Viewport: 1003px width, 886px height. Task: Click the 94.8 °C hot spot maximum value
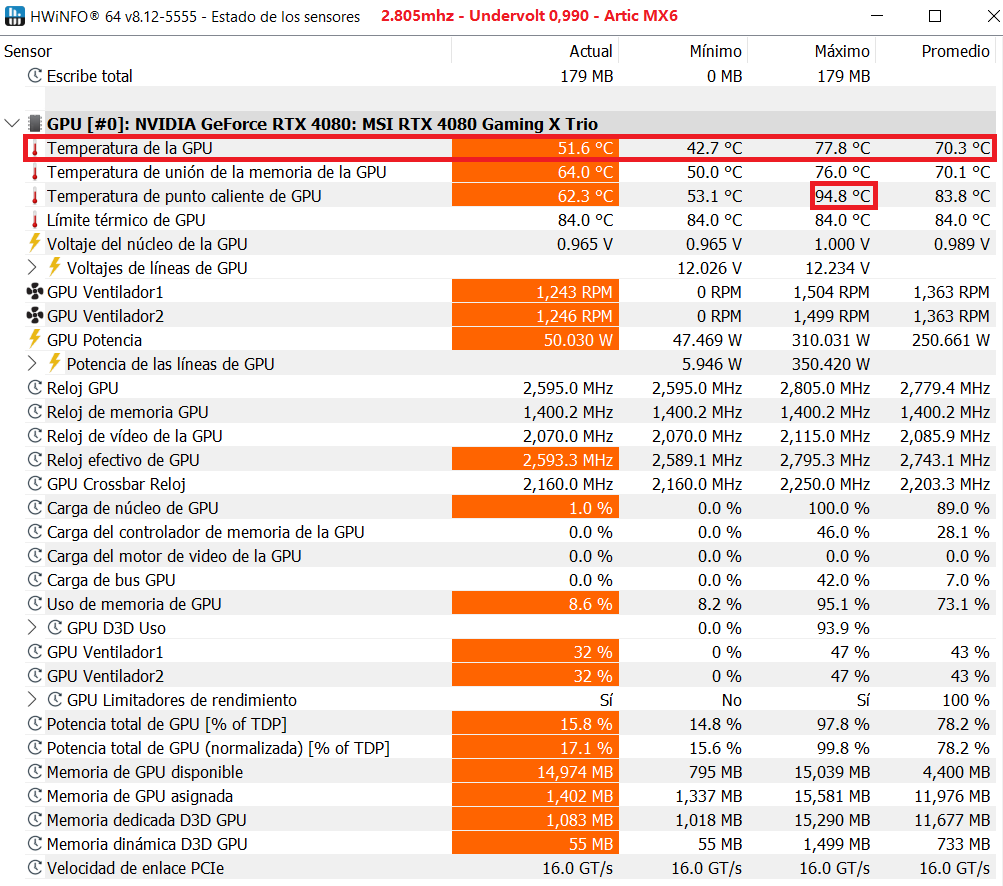[x=842, y=196]
